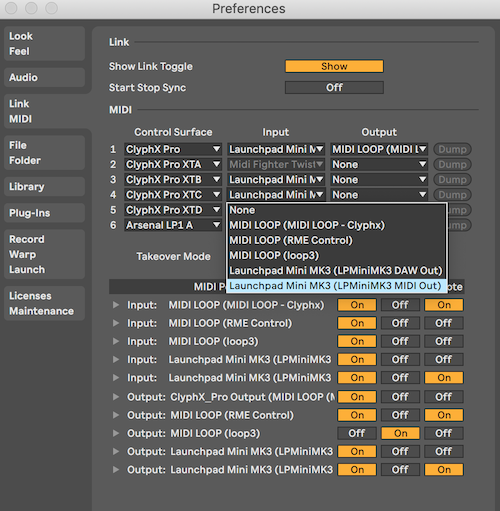The height and width of the screenshot is (511, 500).
Task: Click the Dump button for ClyphX Pro XTC
Action: tap(452, 195)
